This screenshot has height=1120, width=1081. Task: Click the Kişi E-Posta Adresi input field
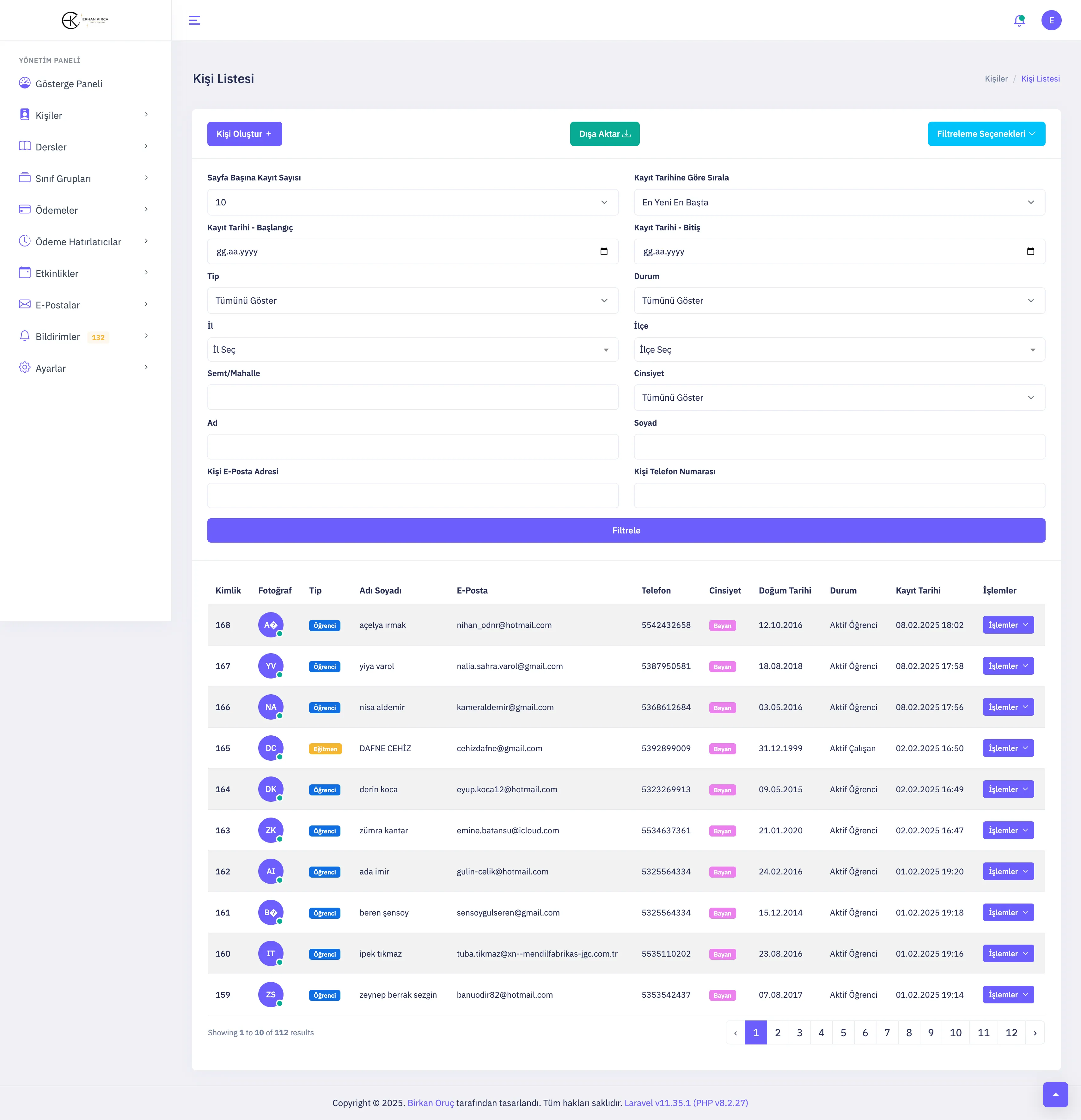[412, 496]
